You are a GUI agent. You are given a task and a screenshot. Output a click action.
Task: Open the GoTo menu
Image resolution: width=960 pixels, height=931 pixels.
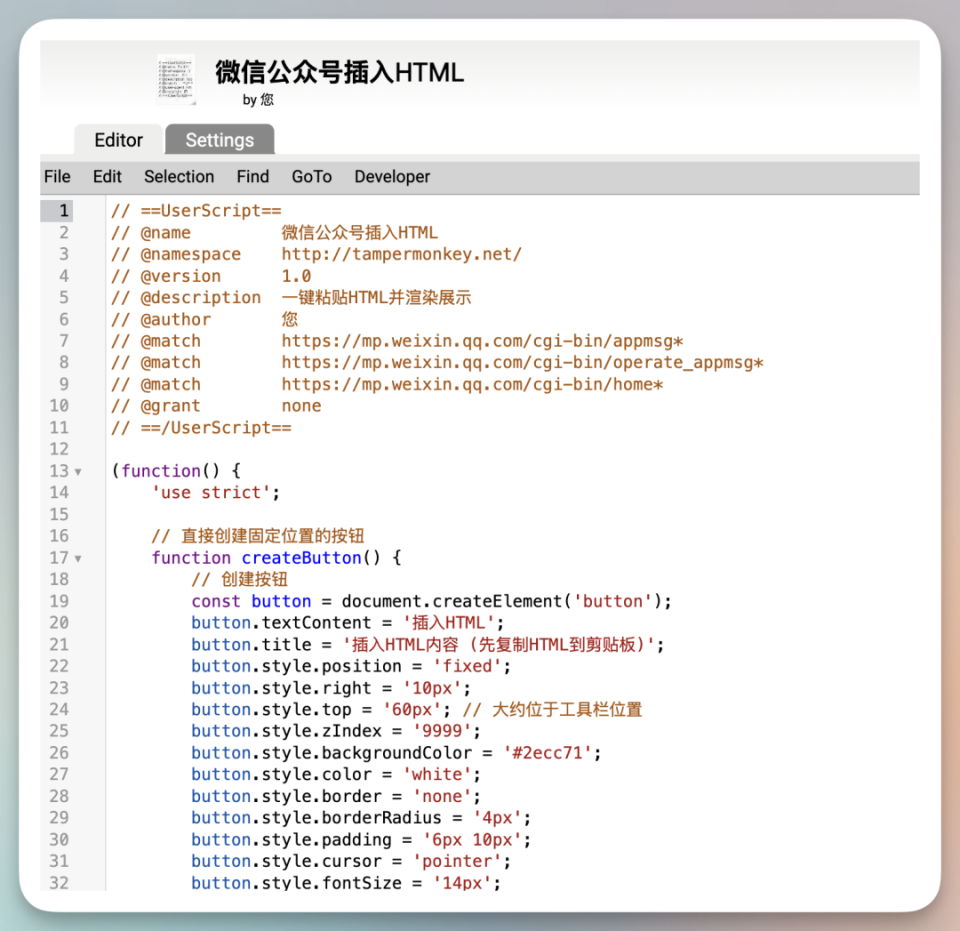click(312, 176)
